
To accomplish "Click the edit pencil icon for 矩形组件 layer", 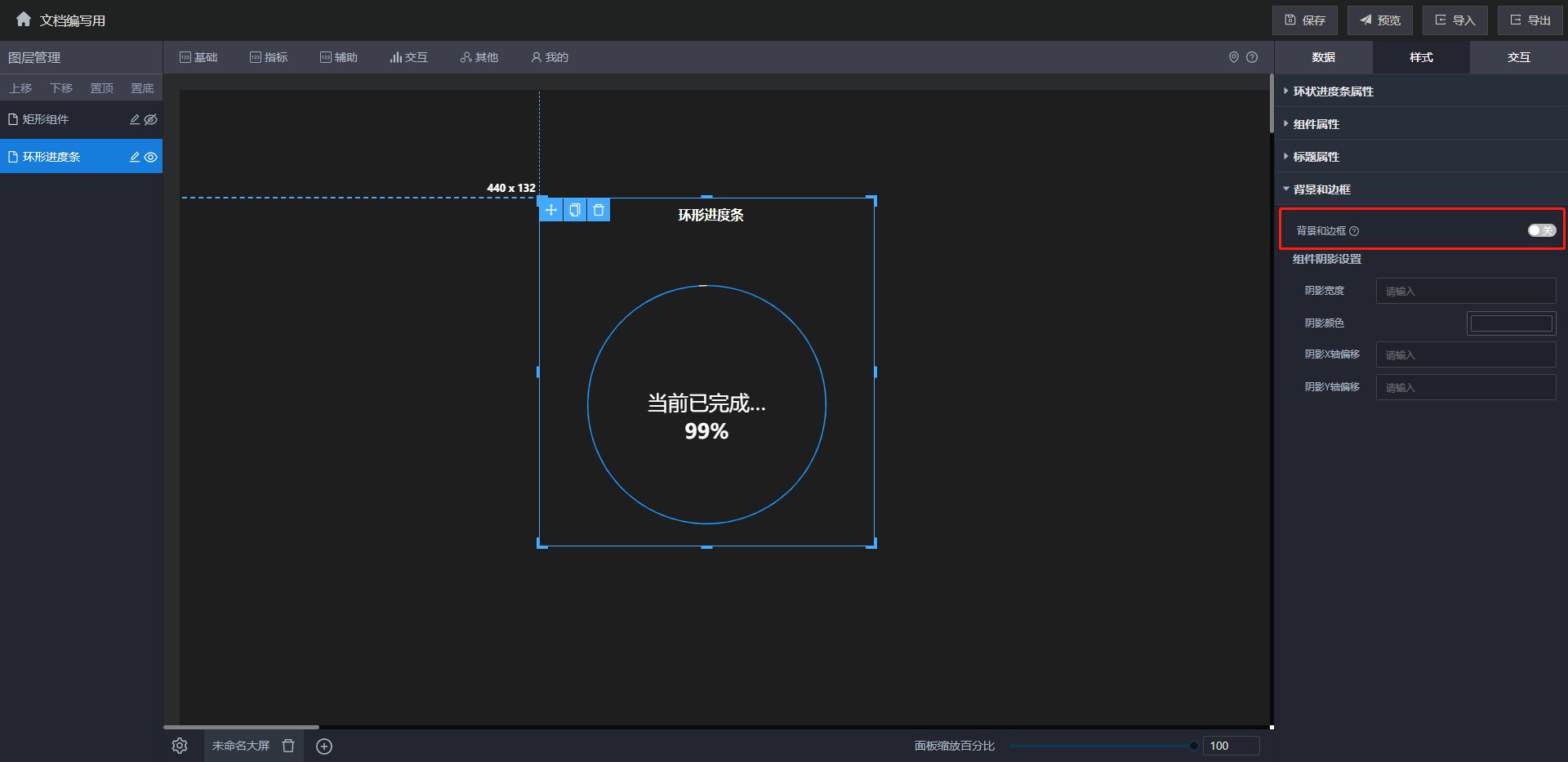I will pos(135,119).
